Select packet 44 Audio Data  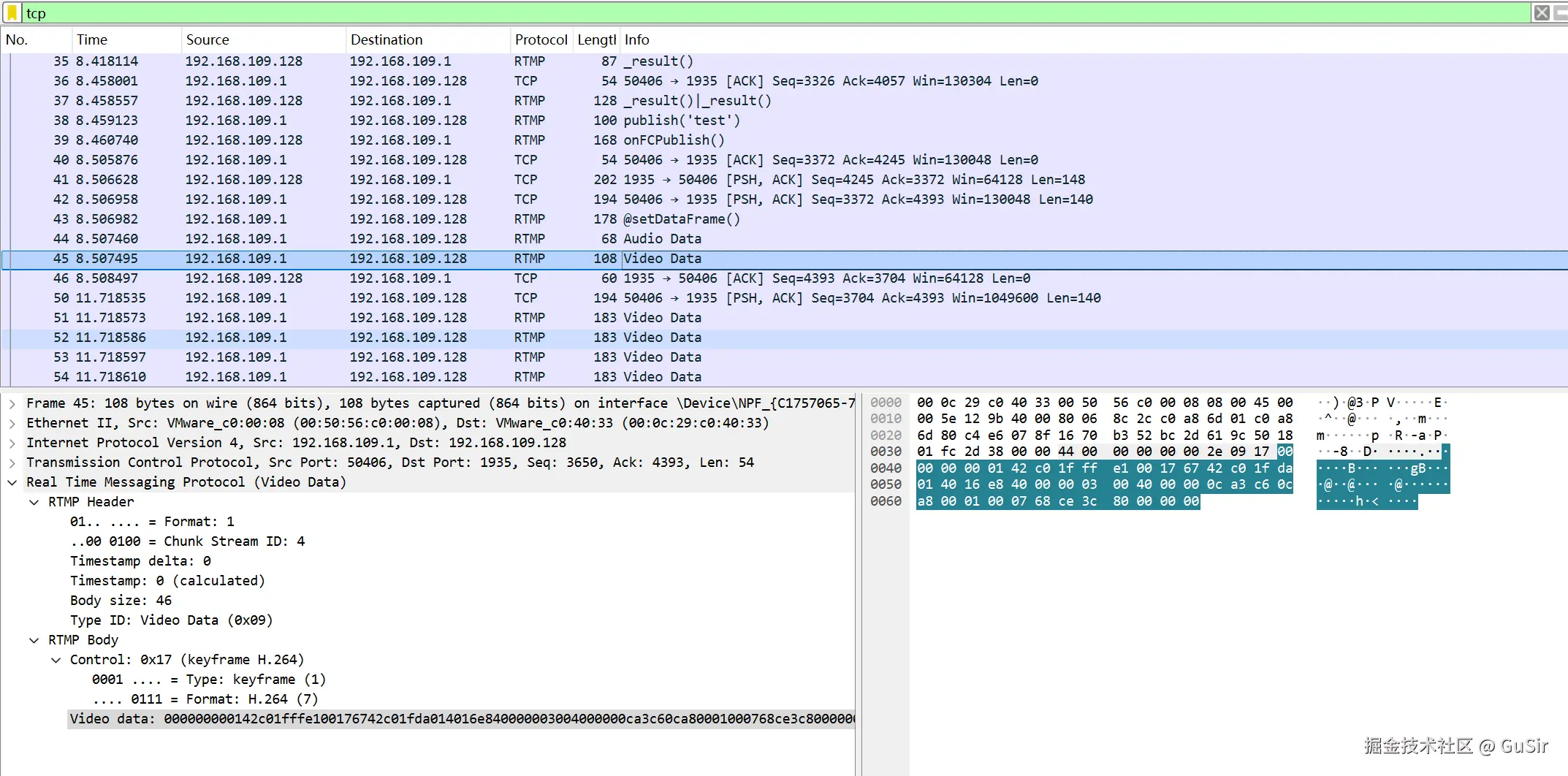(x=784, y=239)
